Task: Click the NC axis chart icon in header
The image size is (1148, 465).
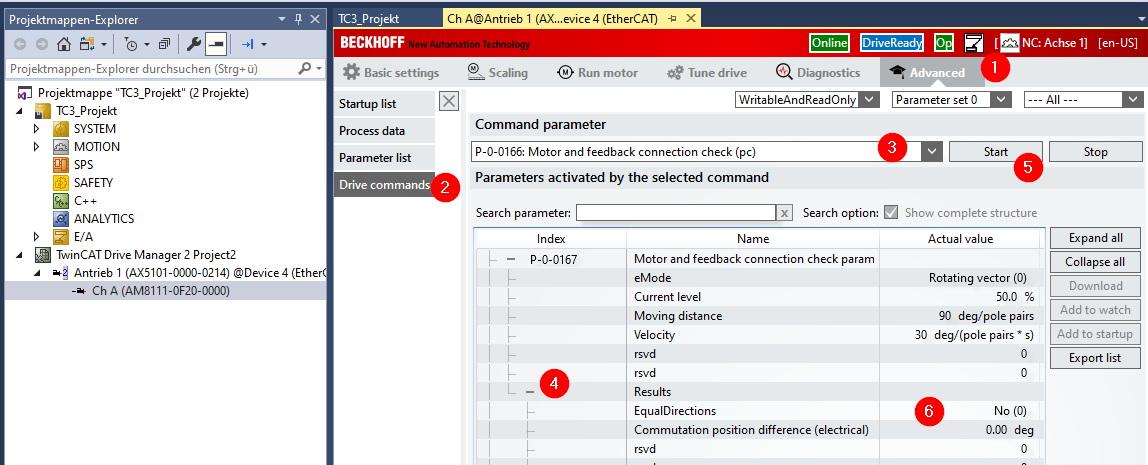Action: pos(1008,43)
